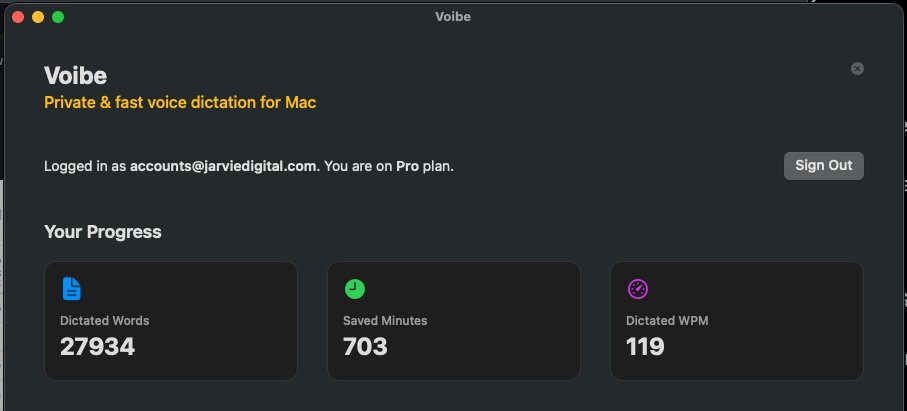Close the window with the red button

(x=18, y=17)
